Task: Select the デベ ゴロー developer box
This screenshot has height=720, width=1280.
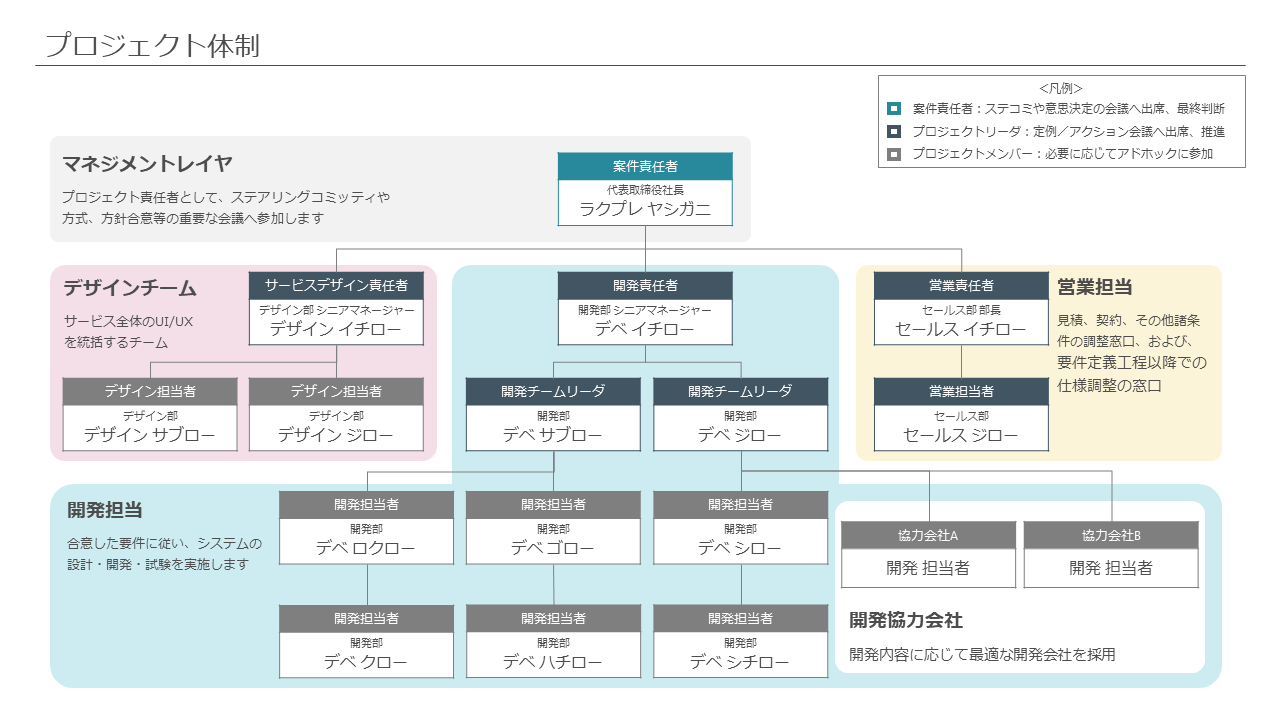Action: [x=553, y=527]
